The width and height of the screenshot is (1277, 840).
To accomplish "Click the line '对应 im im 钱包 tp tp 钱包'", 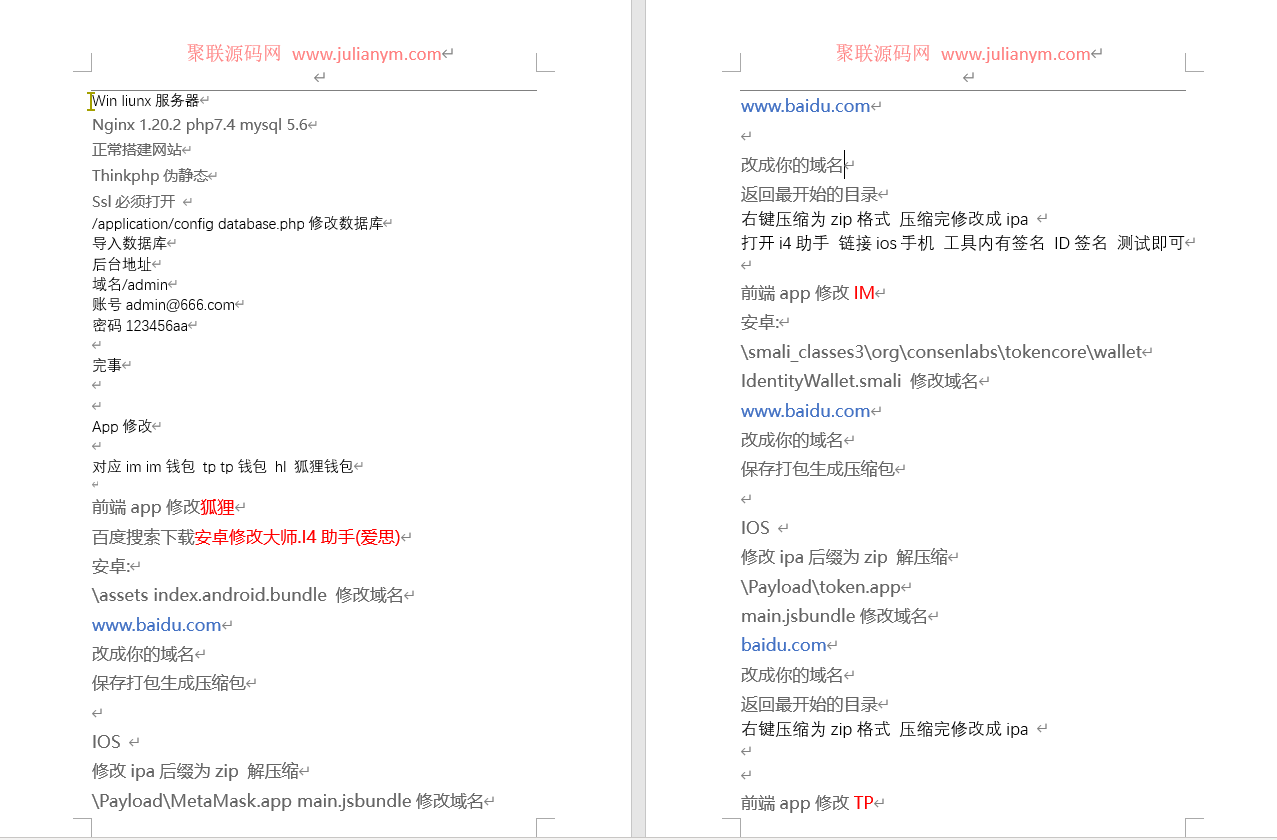I will click(x=223, y=467).
